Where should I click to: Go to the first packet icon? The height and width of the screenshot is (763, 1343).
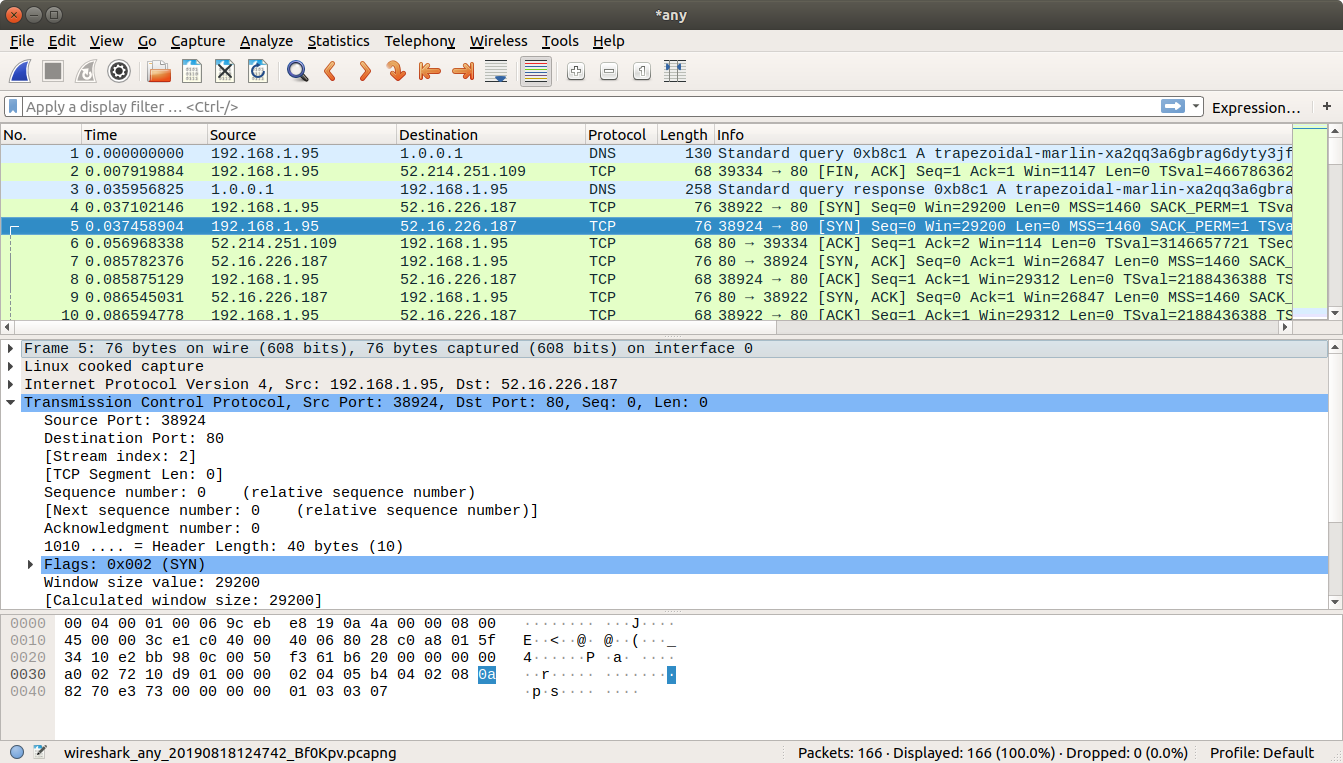(x=429, y=71)
